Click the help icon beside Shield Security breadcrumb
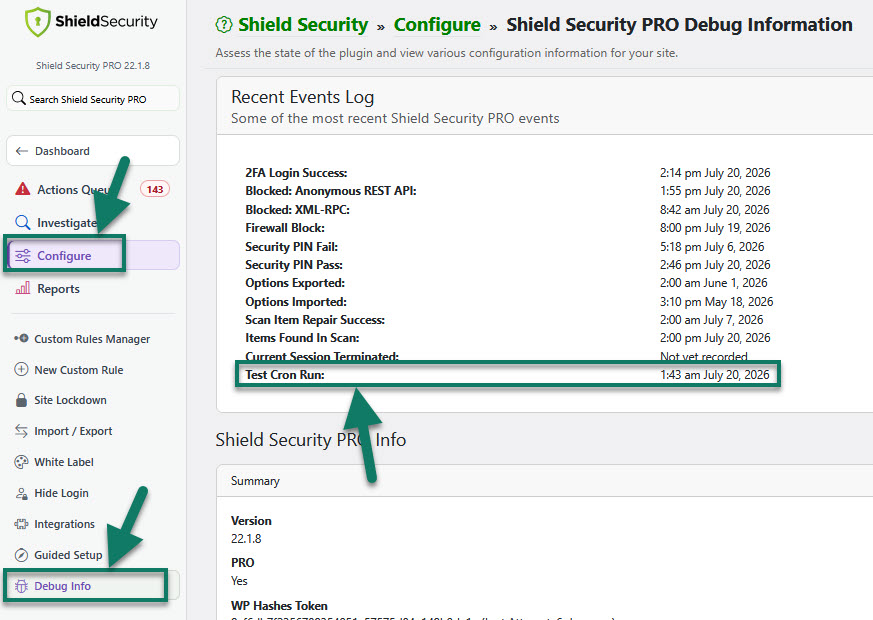The height and width of the screenshot is (620, 873). click(224, 24)
